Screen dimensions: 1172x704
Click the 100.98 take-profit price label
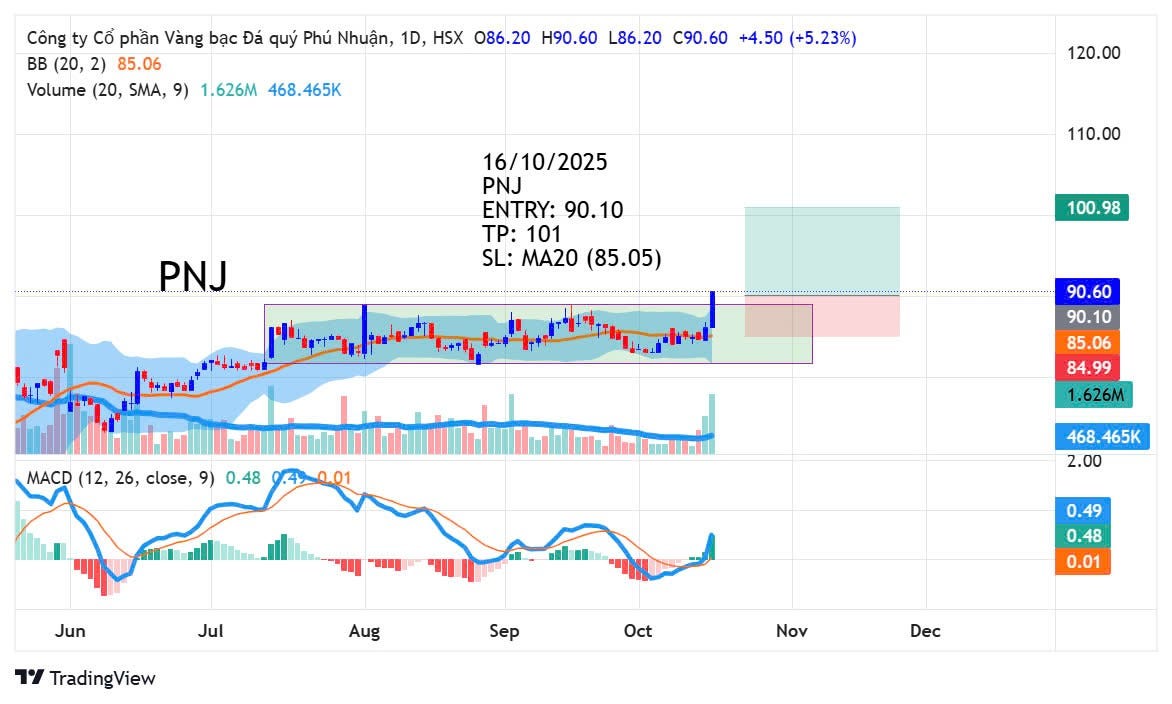(x=1092, y=208)
